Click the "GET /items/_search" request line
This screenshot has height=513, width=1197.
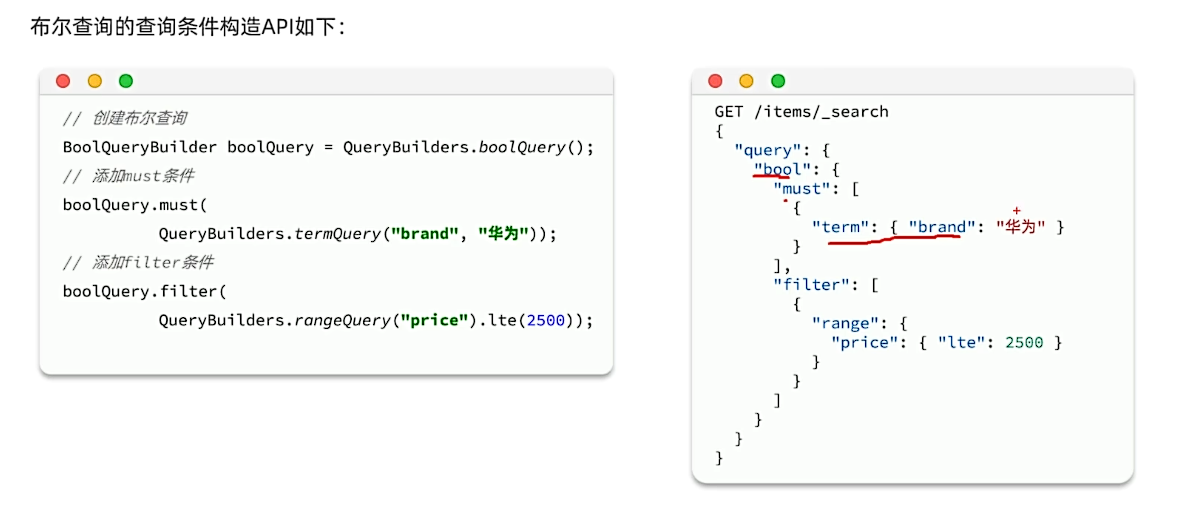pyautogui.click(x=801, y=112)
